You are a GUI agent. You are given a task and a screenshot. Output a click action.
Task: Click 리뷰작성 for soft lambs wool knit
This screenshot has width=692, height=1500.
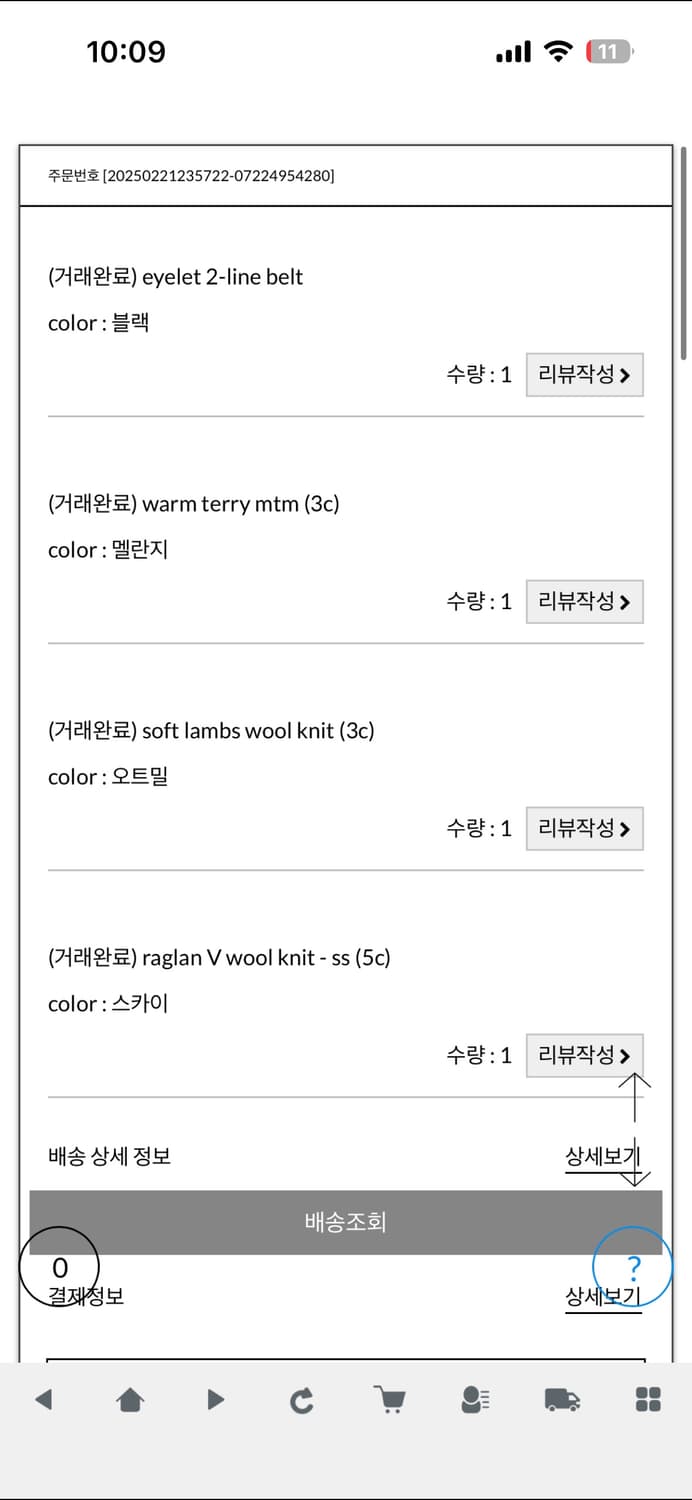point(585,828)
